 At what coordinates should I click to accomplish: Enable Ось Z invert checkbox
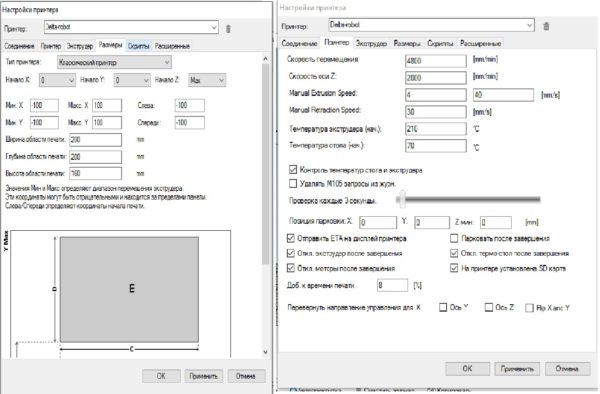click(x=489, y=307)
